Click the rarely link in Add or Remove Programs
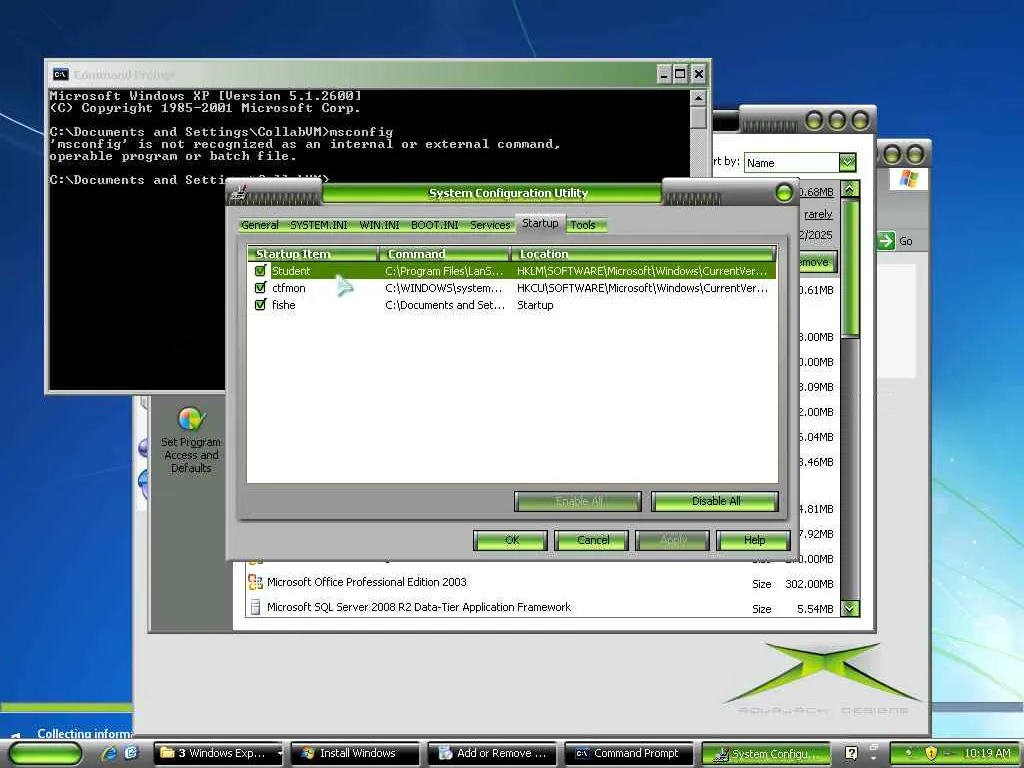 coord(818,214)
